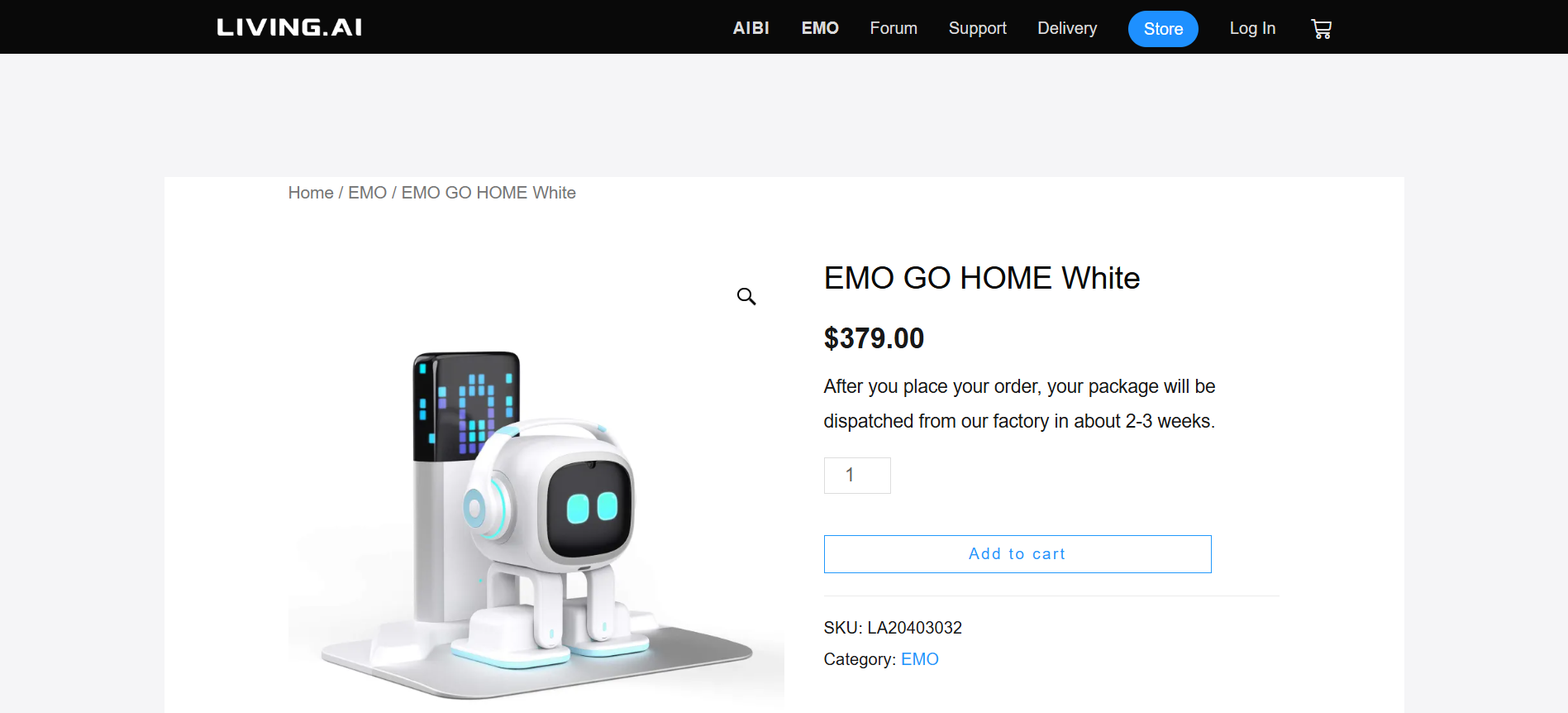The width and height of the screenshot is (1568, 713).
Task: Click the SKU LA20403032 text
Action: click(893, 628)
